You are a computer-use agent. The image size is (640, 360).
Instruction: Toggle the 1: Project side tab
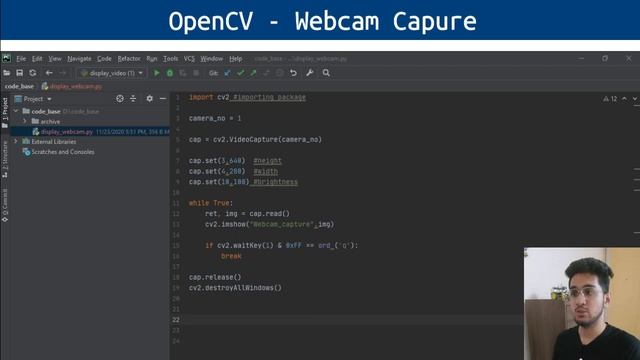pyautogui.click(x=5, y=113)
